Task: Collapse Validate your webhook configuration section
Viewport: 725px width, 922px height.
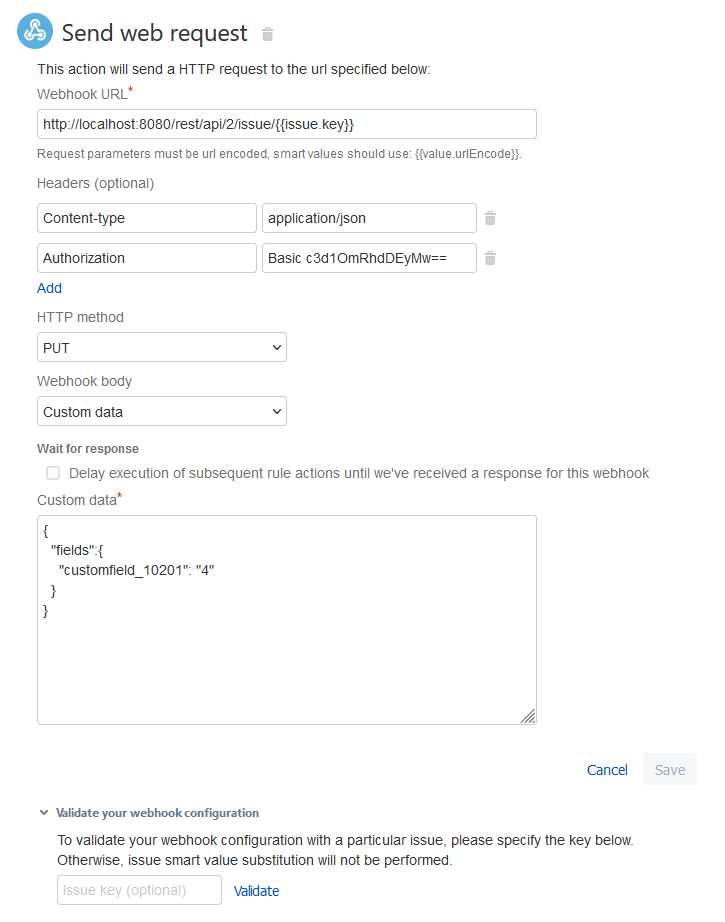Action: point(44,813)
